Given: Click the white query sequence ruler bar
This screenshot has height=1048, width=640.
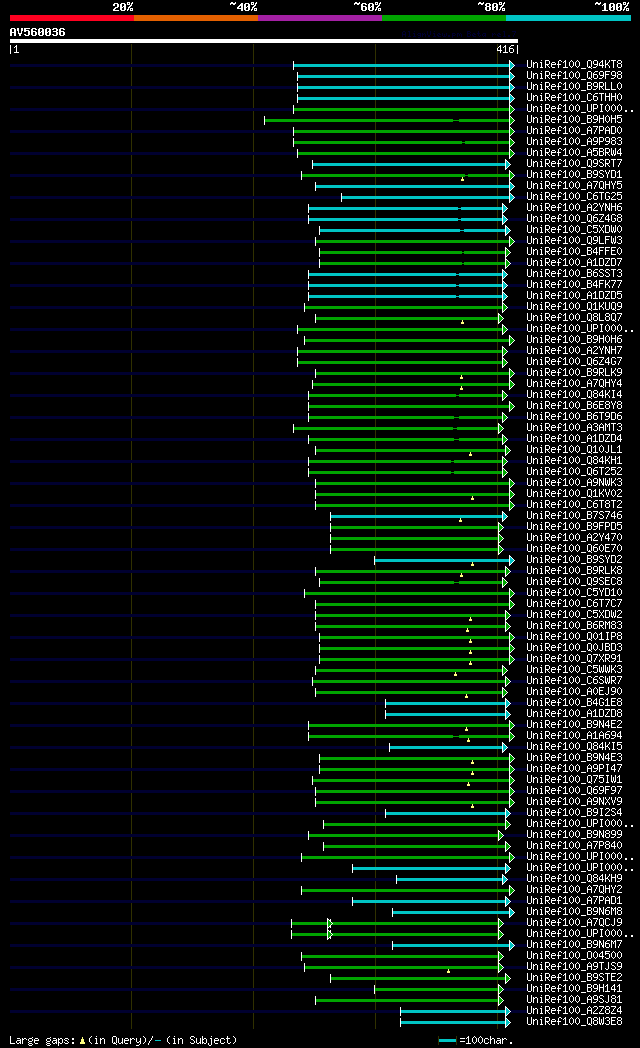Looking at the screenshot, I should (264, 41).
